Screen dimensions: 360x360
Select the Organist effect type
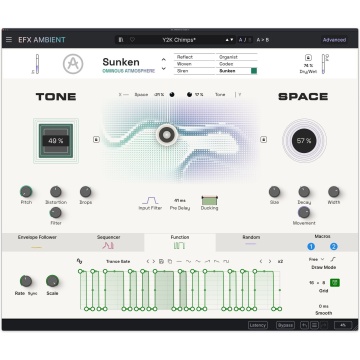coord(237,57)
